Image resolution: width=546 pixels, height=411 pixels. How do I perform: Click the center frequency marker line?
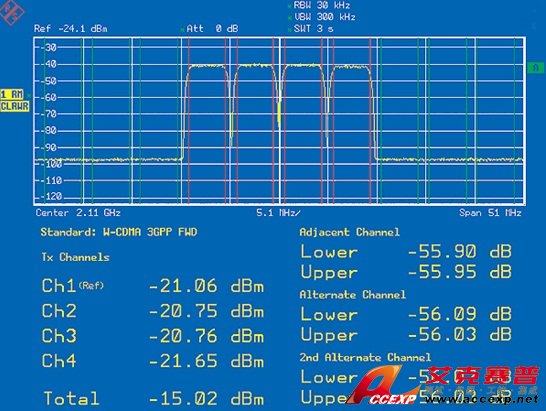[x=280, y=121]
